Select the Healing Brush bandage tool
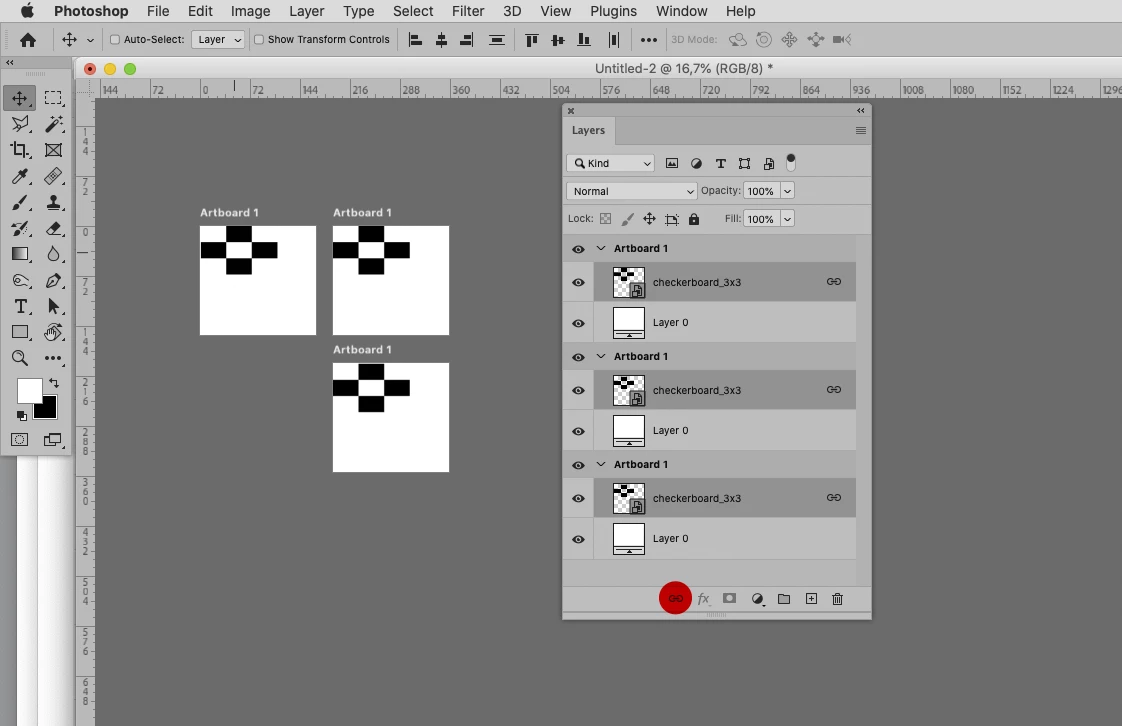The image size is (1122, 726). click(53, 176)
